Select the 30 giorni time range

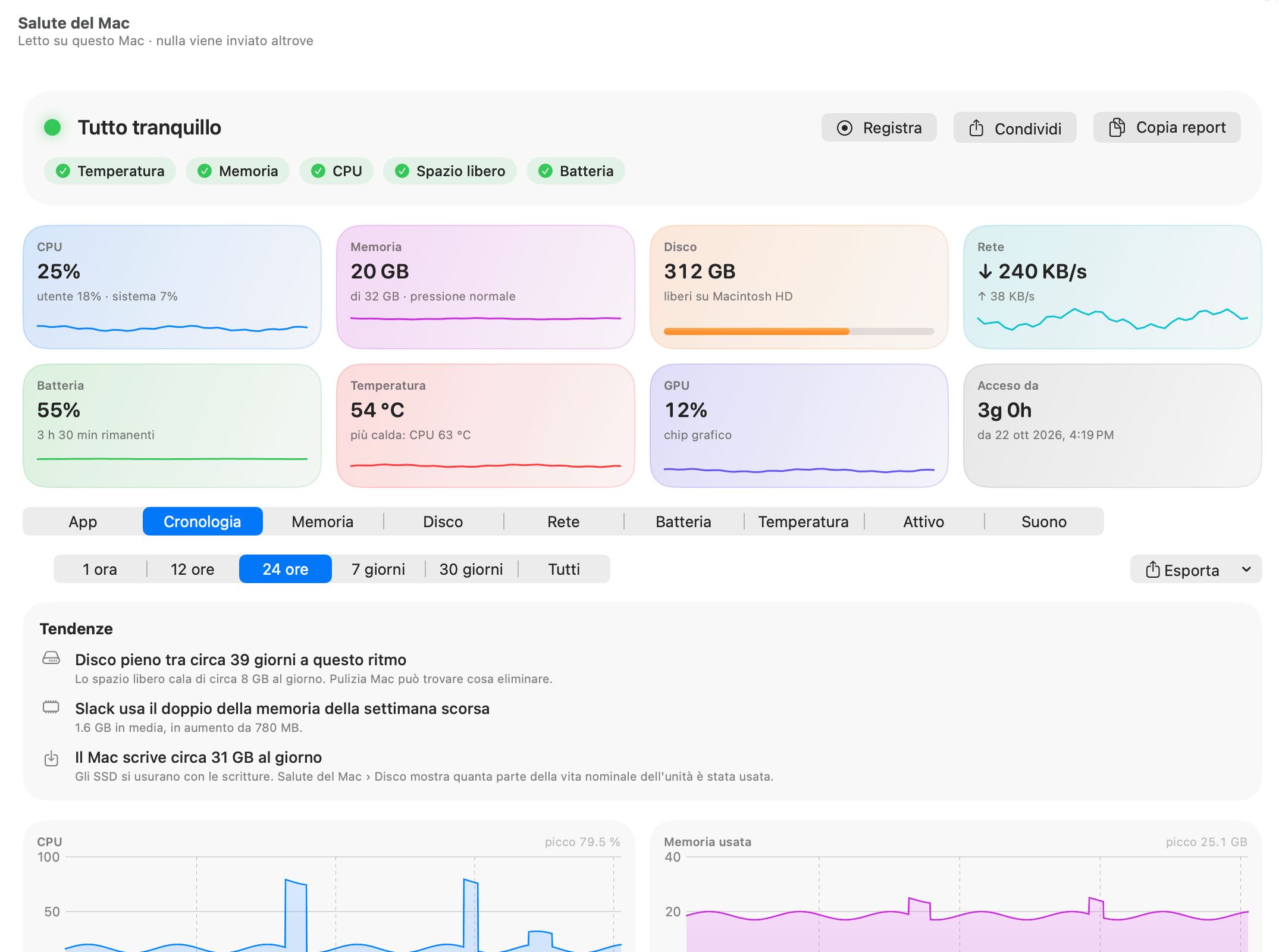click(471, 569)
